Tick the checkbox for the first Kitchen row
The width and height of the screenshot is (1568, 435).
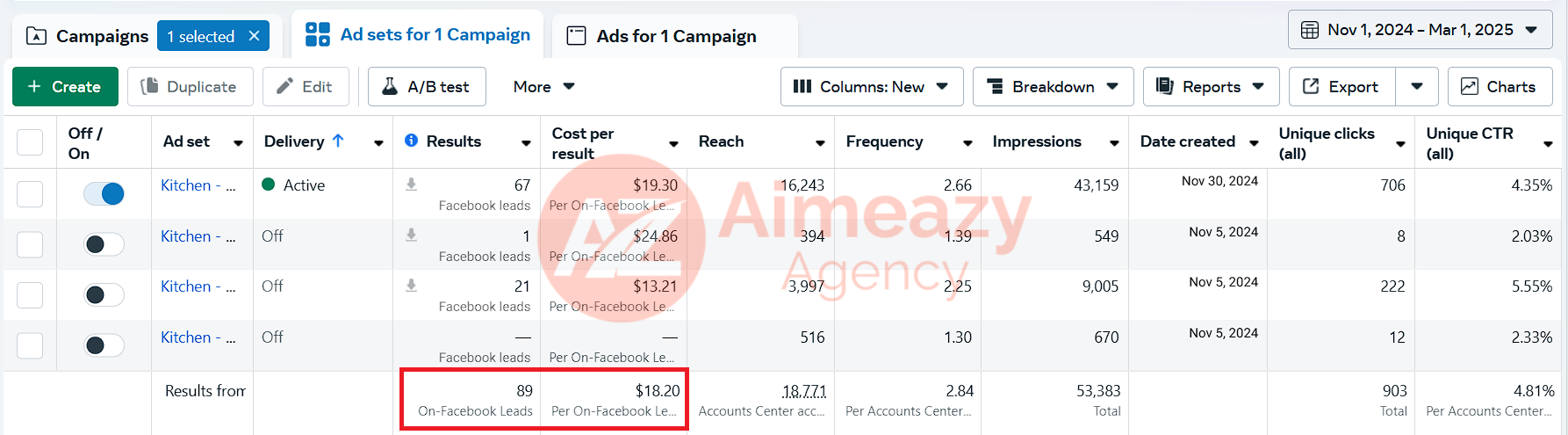tap(30, 193)
